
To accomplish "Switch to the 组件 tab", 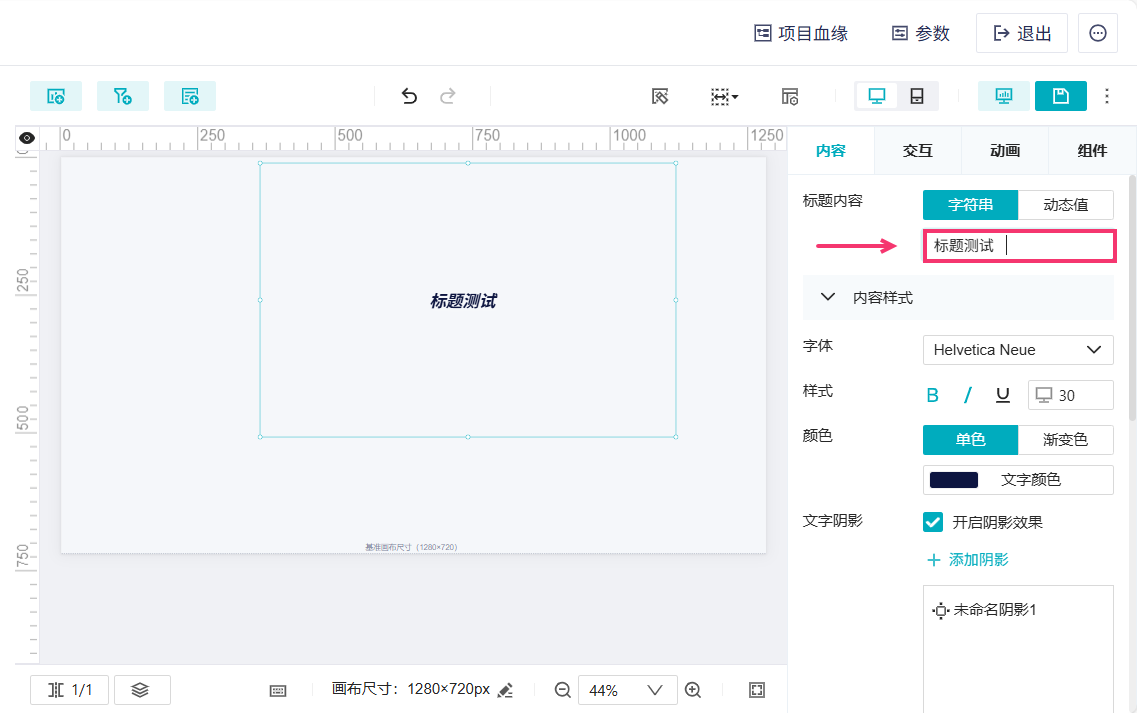I will click(1092, 150).
